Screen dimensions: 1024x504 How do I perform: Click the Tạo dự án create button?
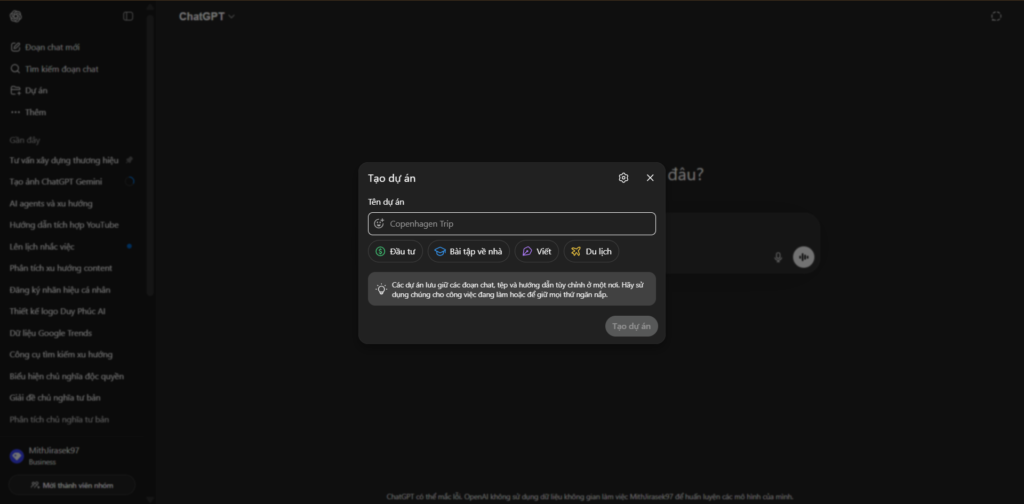[632, 326]
